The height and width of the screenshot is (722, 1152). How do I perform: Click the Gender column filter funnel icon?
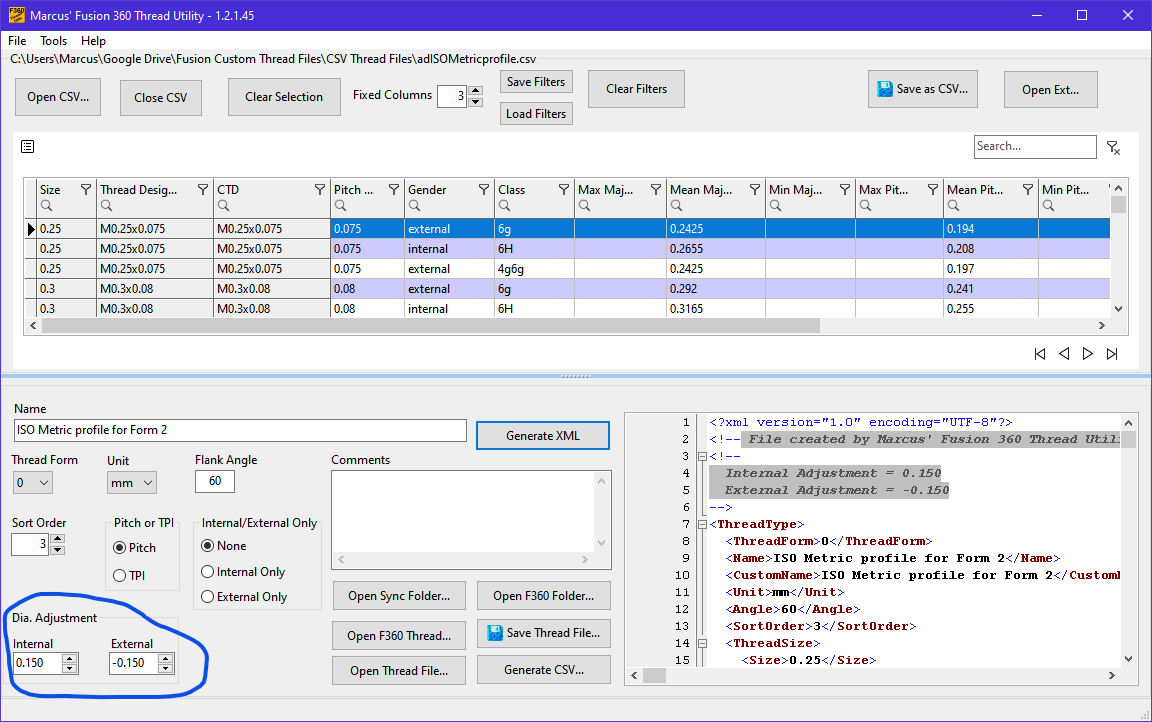tap(484, 190)
